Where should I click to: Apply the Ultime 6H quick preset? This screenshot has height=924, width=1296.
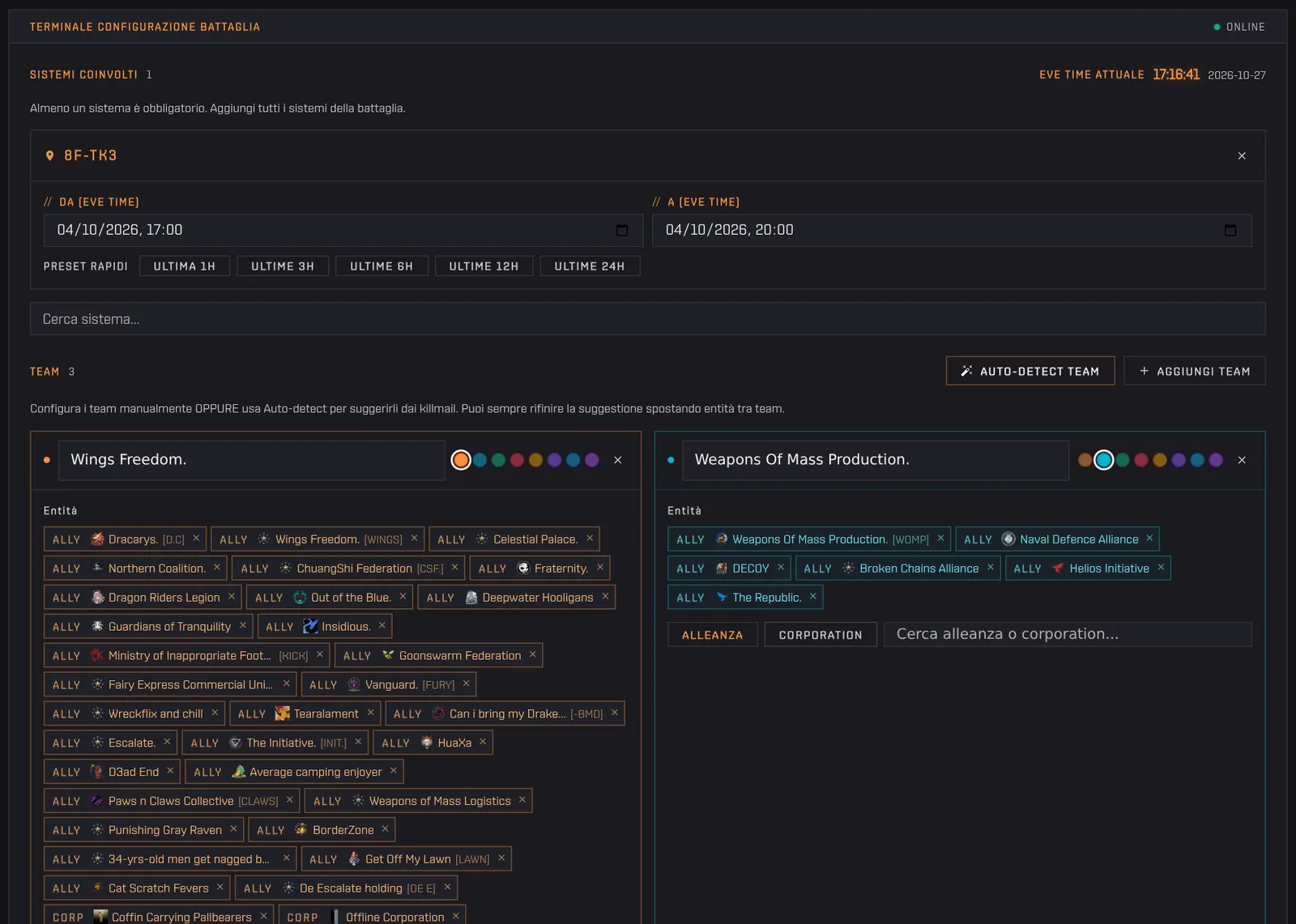382,266
